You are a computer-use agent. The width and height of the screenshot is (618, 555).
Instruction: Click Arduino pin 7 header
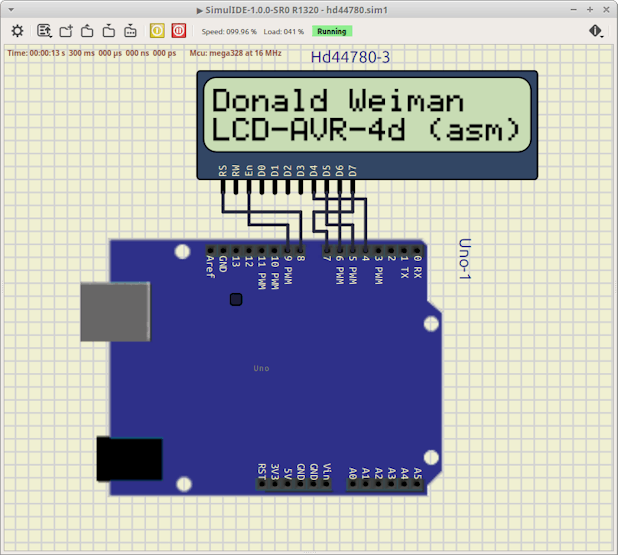pos(327,250)
